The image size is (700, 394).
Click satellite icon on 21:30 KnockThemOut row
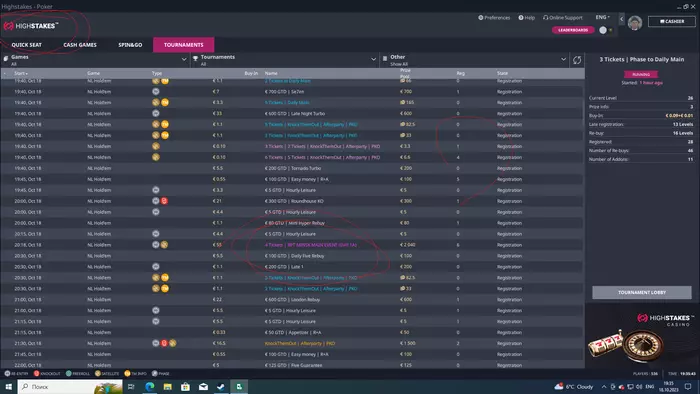coord(173,343)
